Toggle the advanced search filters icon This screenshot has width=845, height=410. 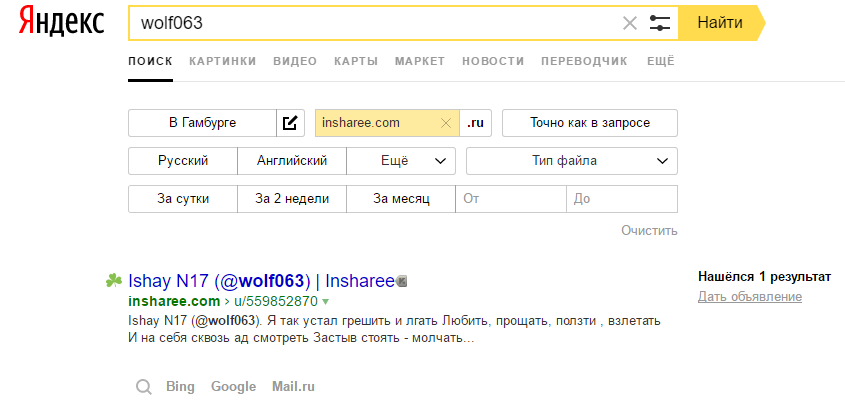660,23
